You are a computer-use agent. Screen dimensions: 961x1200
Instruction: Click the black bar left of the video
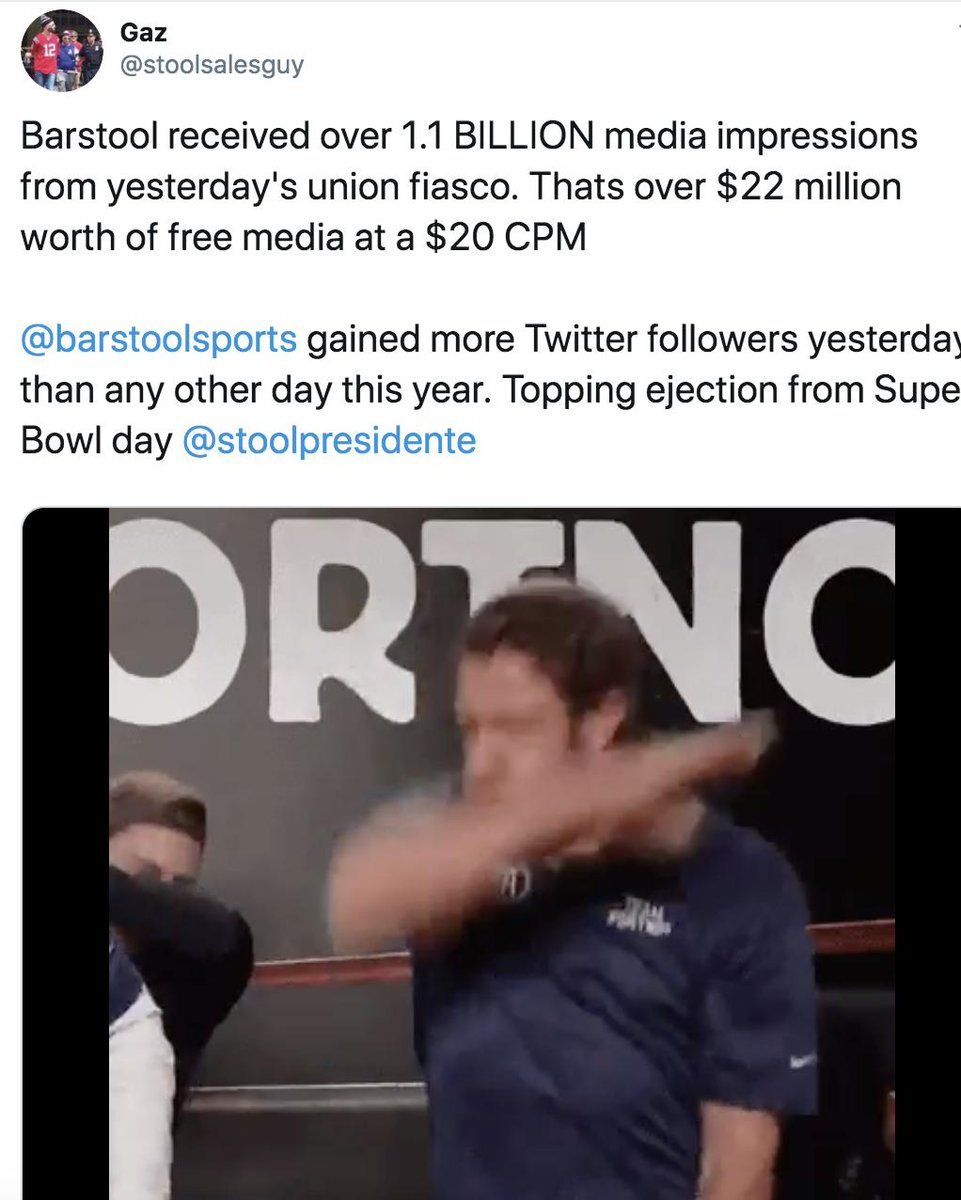click(x=65, y=850)
